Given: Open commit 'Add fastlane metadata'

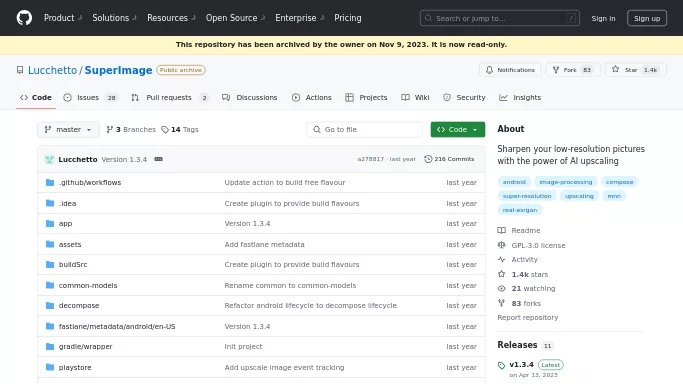Looking at the screenshot, I should pos(264,244).
